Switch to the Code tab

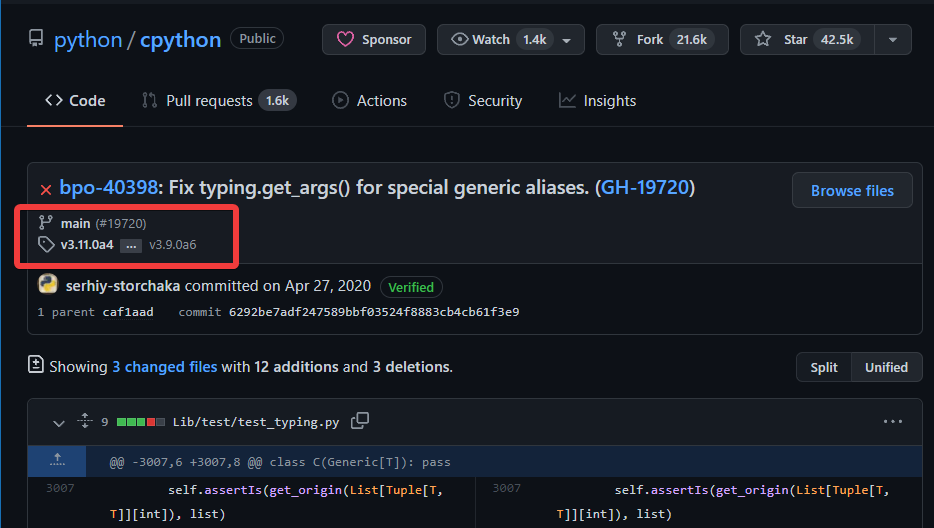(x=75, y=101)
